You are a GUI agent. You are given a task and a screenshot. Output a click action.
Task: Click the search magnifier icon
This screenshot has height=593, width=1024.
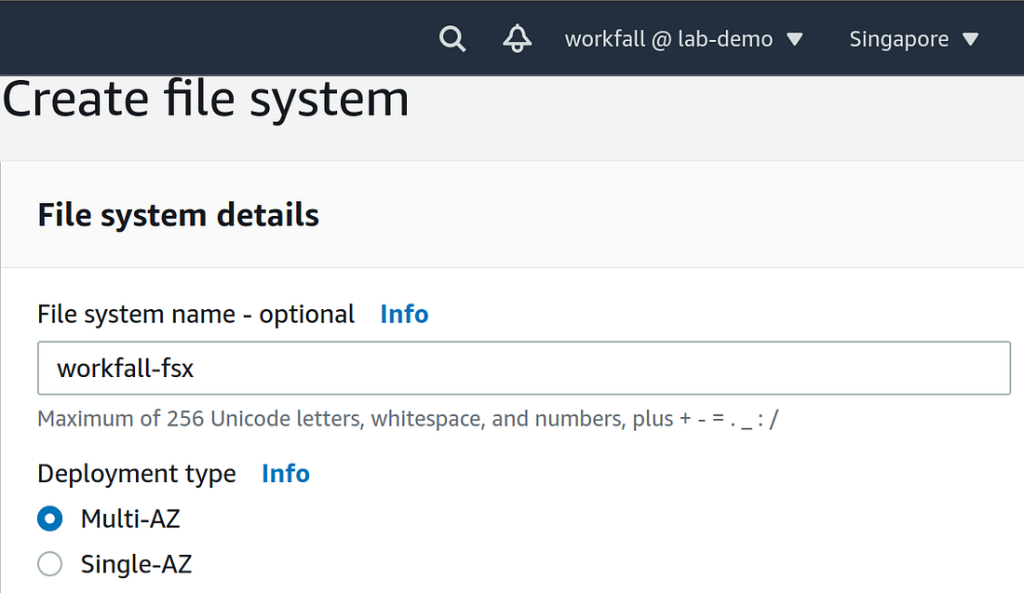[x=453, y=39]
